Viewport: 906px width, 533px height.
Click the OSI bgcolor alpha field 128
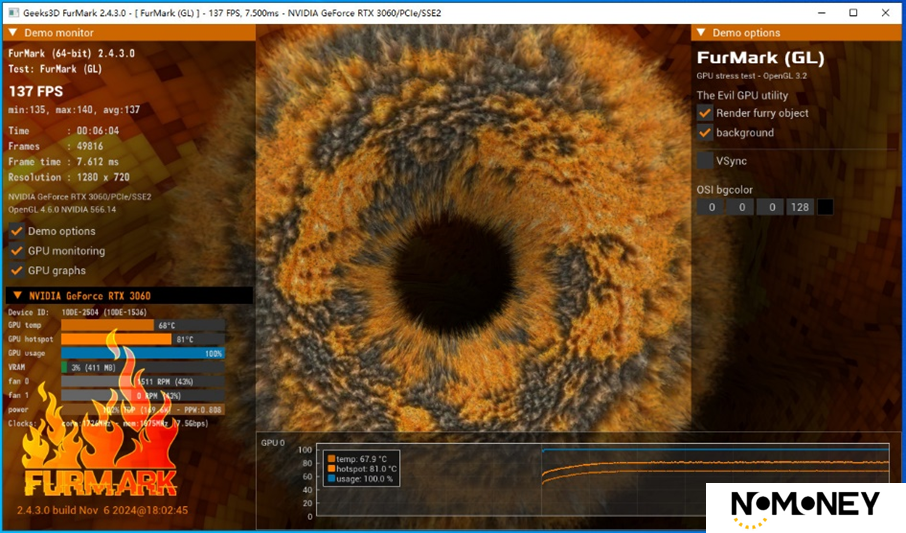coord(800,207)
